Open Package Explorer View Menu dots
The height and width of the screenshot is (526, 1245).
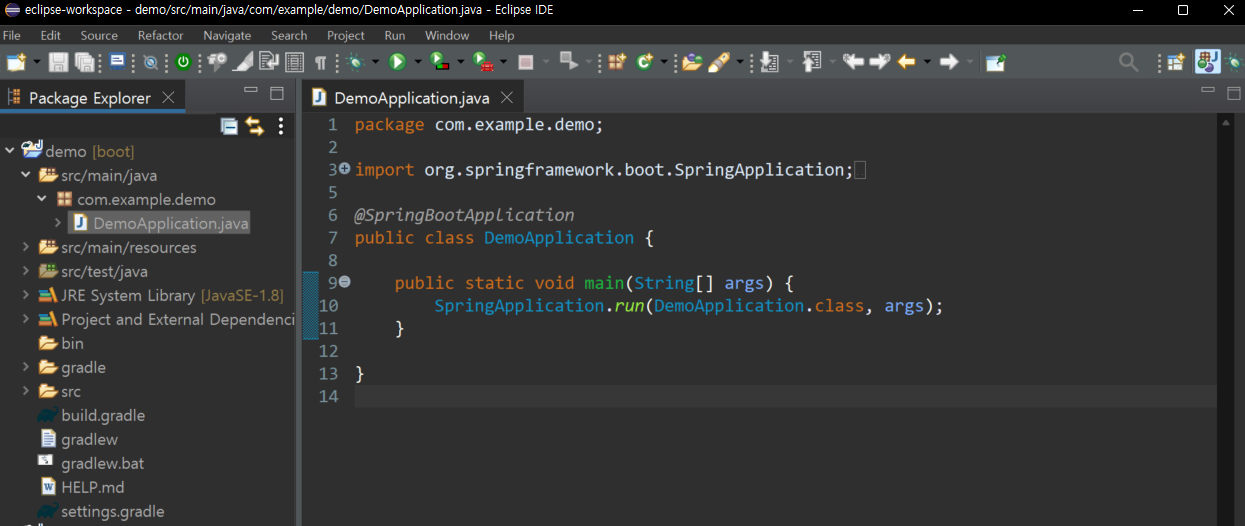pos(281,126)
